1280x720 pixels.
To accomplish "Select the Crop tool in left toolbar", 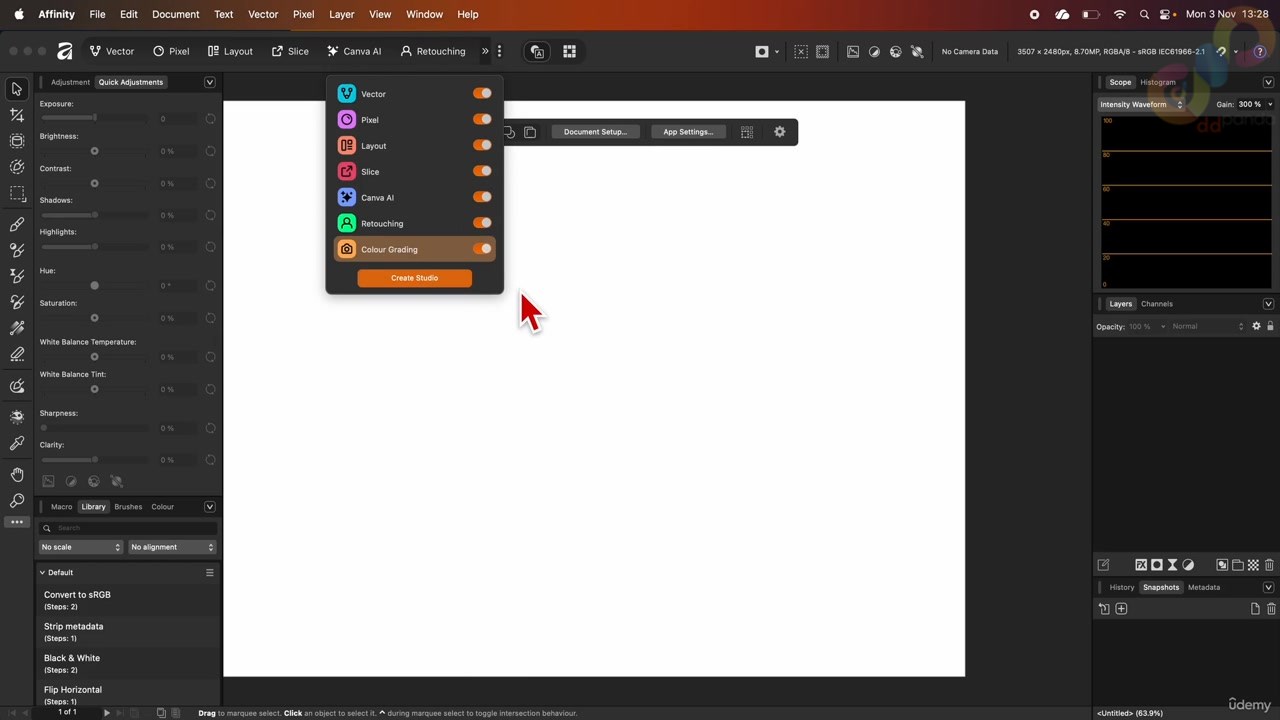I will coord(17,115).
